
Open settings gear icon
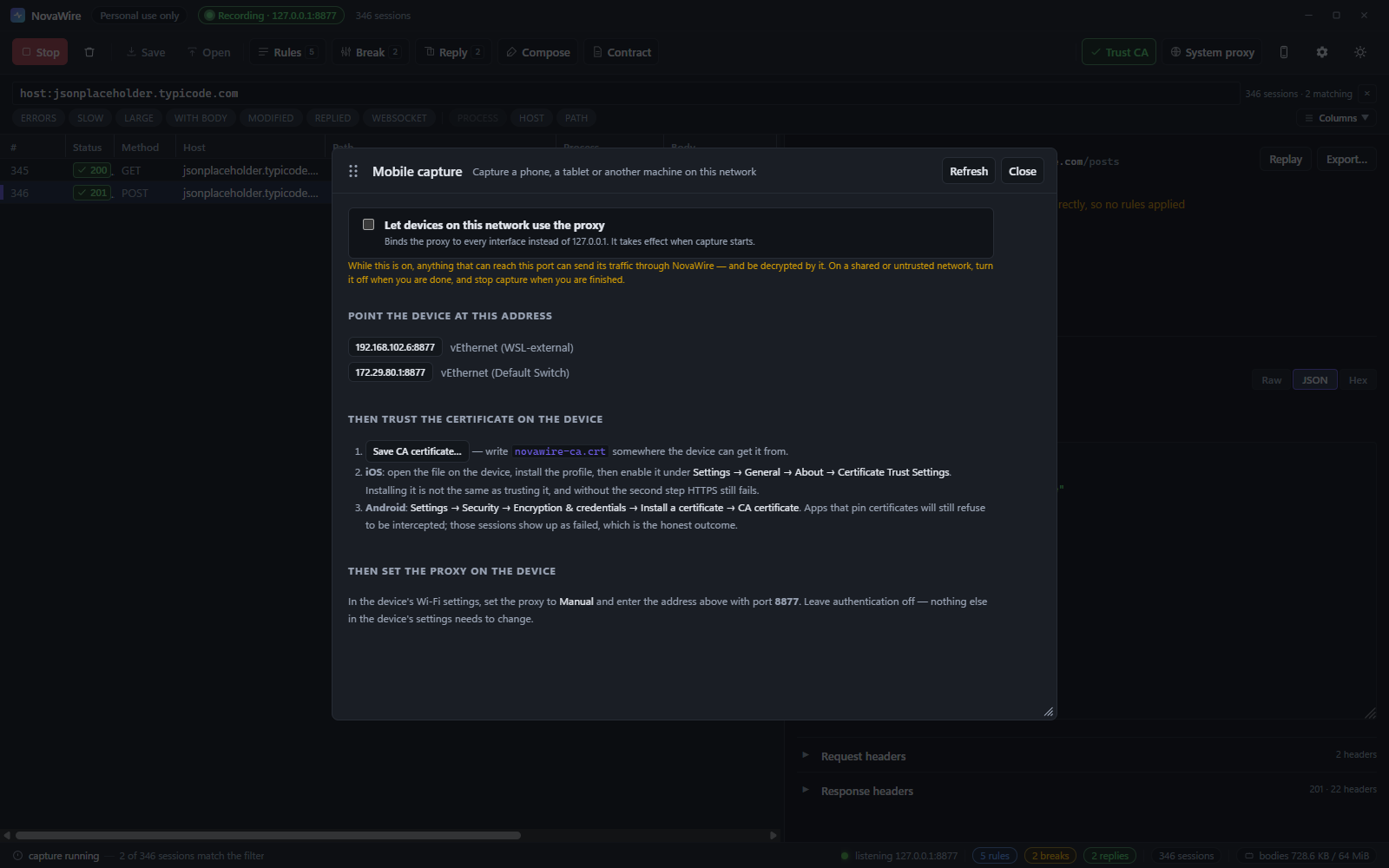click(1322, 52)
